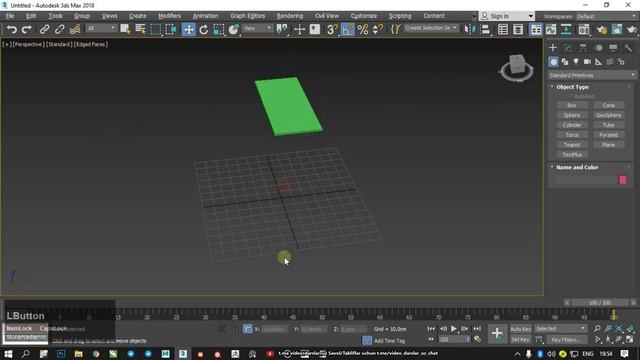Toggle Auto Key animation mode

[520, 329]
